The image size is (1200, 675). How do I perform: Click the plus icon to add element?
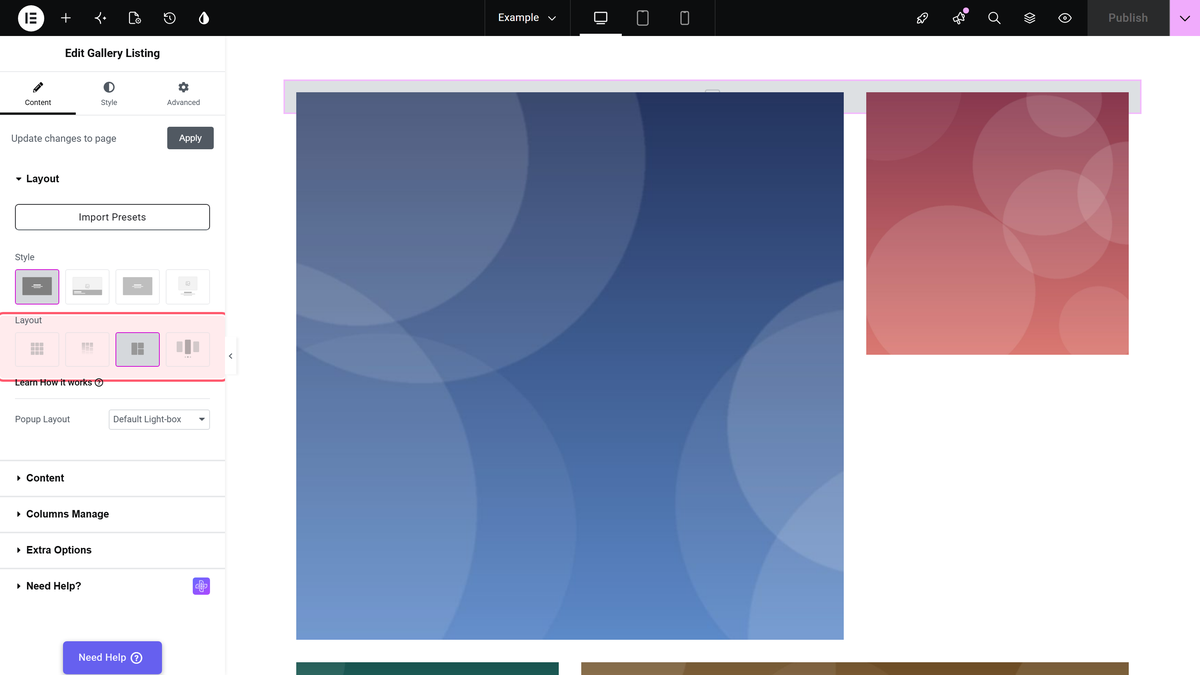pyautogui.click(x=66, y=18)
